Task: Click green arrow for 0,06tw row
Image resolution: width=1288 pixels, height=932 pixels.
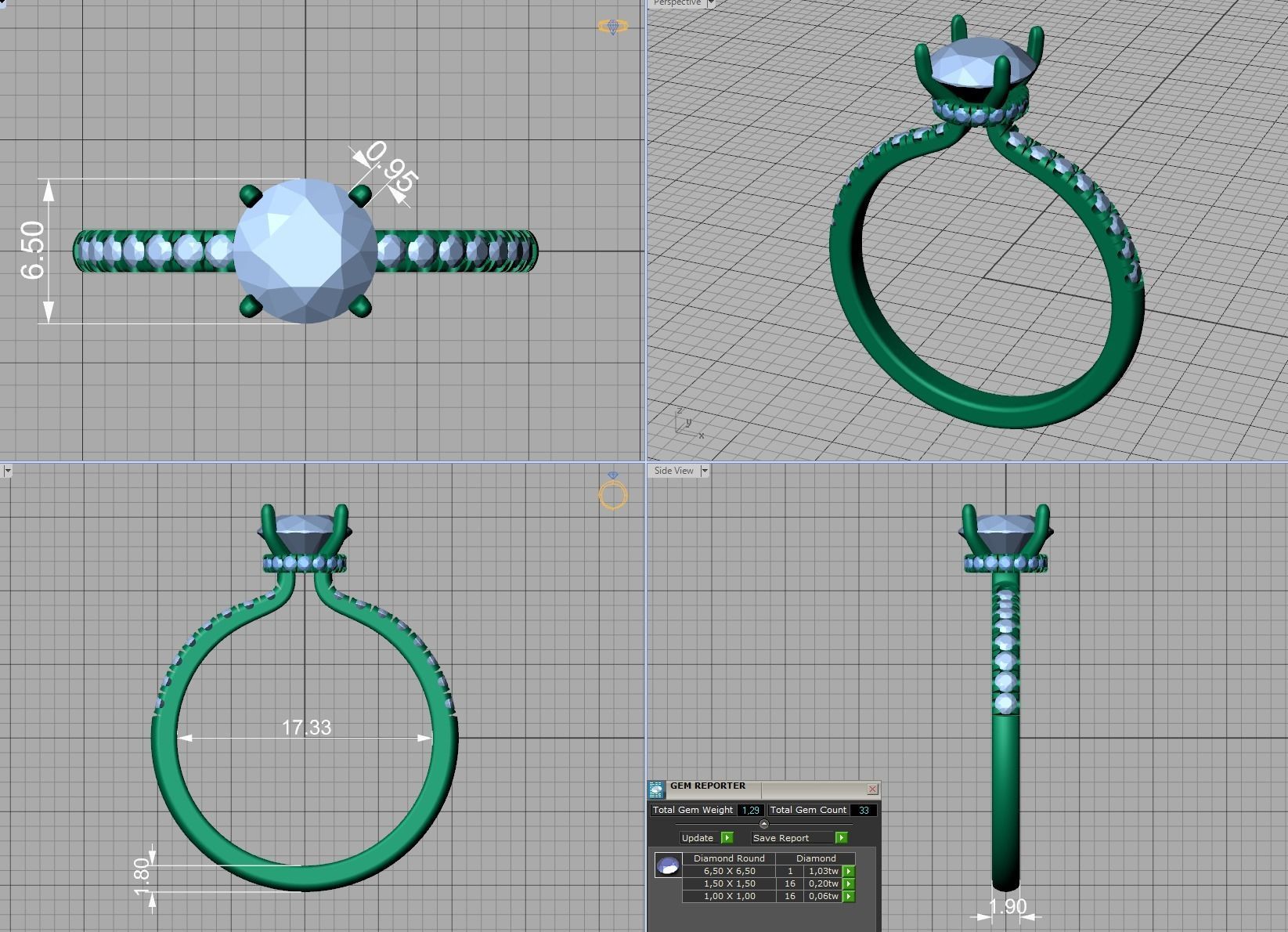Action: tap(849, 896)
